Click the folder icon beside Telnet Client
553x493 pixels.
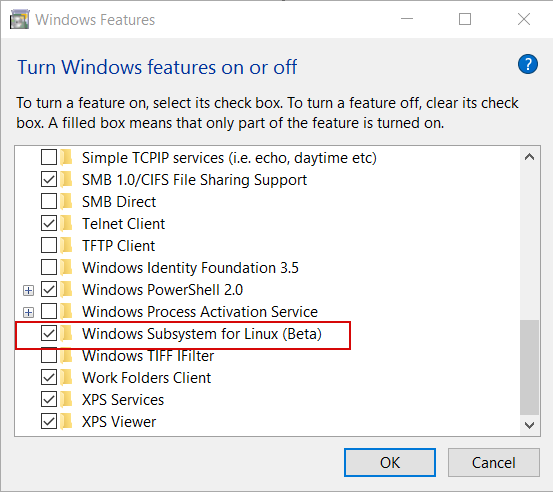[66, 224]
